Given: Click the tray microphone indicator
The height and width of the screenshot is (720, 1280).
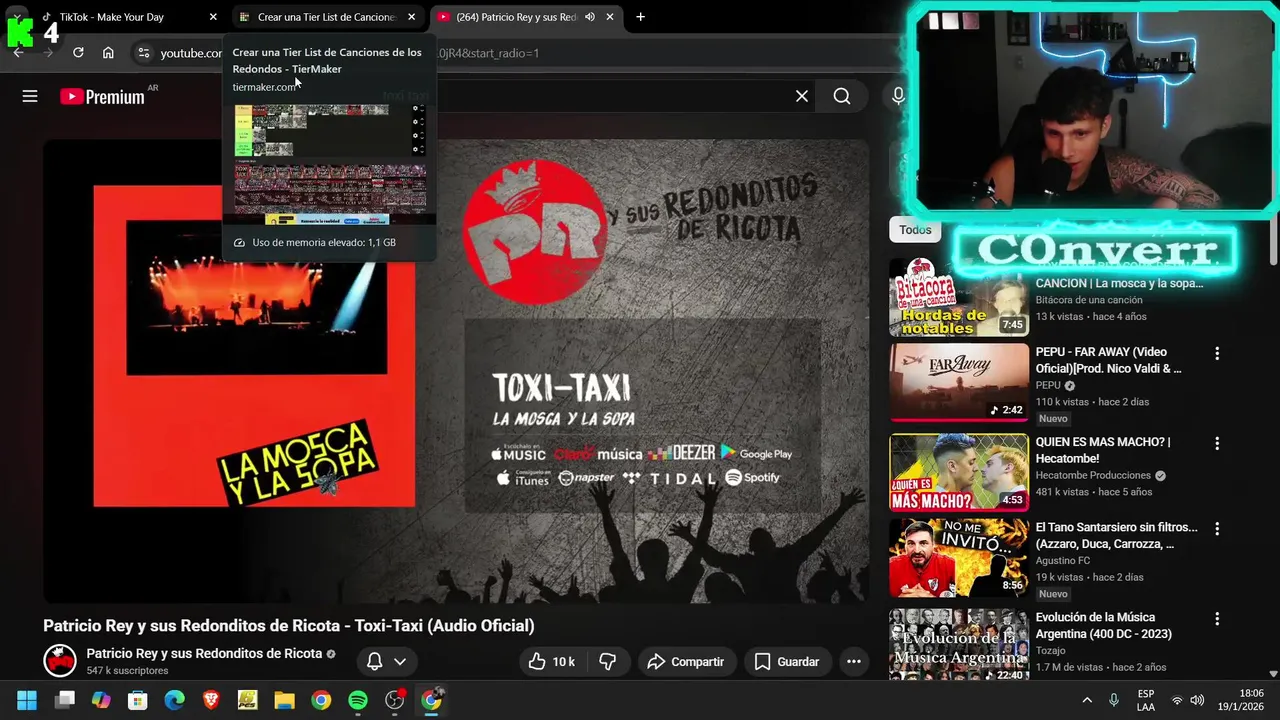Looking at the screenshot, I should pos(1114,700).
